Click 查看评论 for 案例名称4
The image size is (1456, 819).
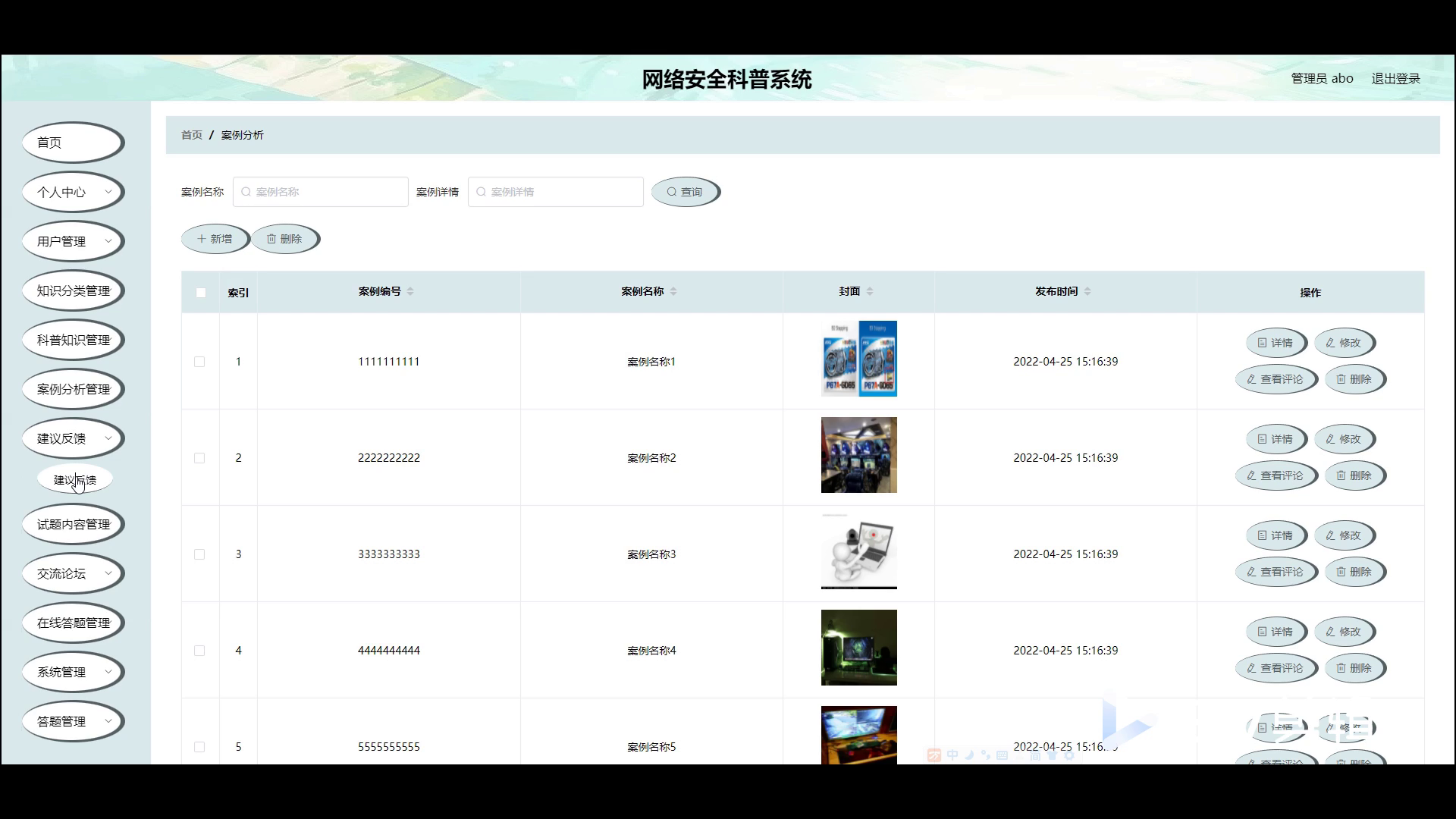(x=1276, y=668)
